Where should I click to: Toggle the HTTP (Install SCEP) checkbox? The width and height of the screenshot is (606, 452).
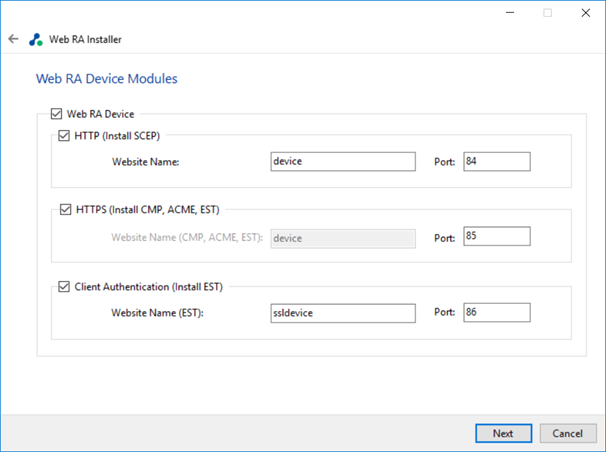coord(64,136)
